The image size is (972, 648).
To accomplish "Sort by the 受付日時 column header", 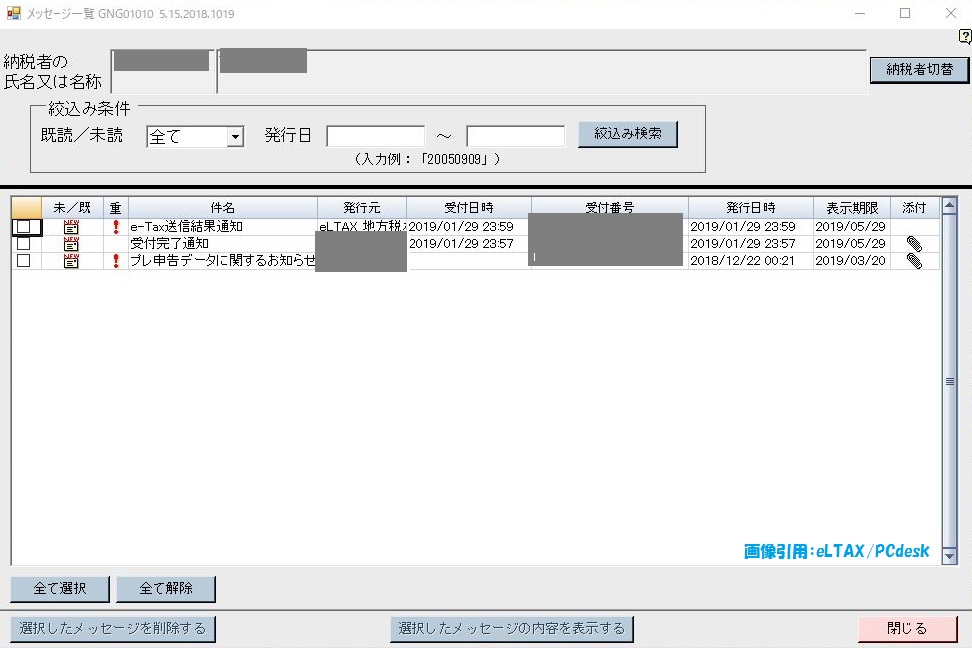I will point(469,208).
